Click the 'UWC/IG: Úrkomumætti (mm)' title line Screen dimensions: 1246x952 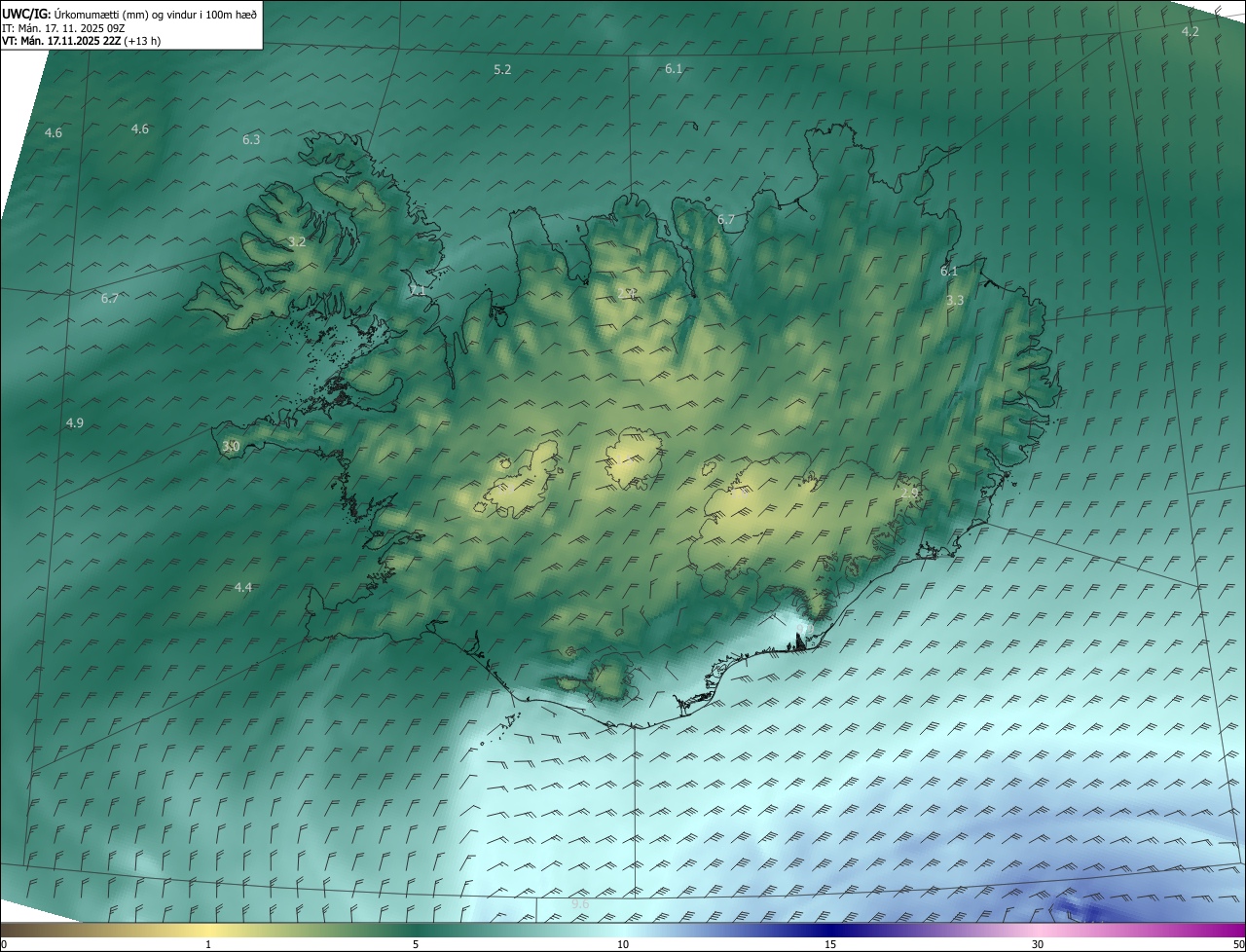[x=129, y=14]
